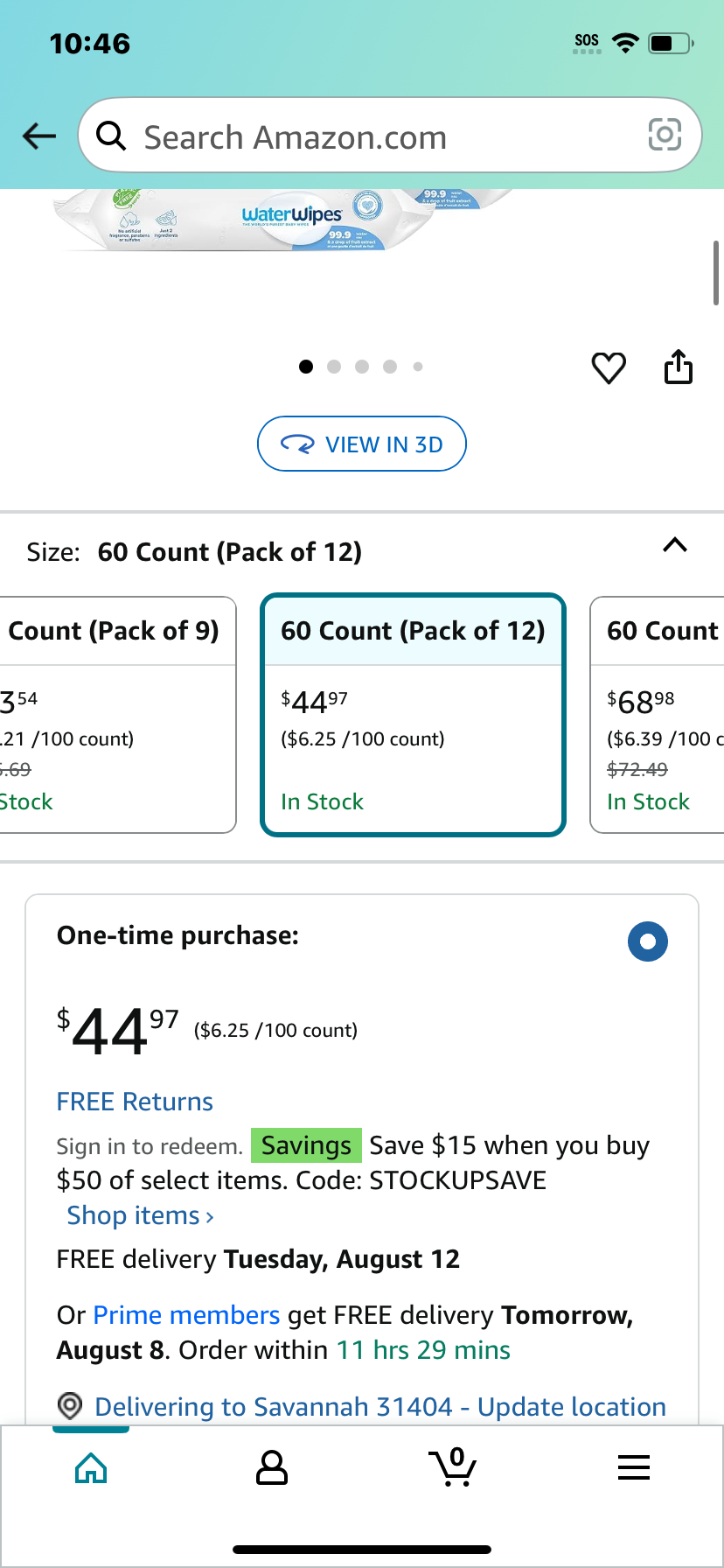
Task: Open the hamburger menu icon
Action: 634,1467
